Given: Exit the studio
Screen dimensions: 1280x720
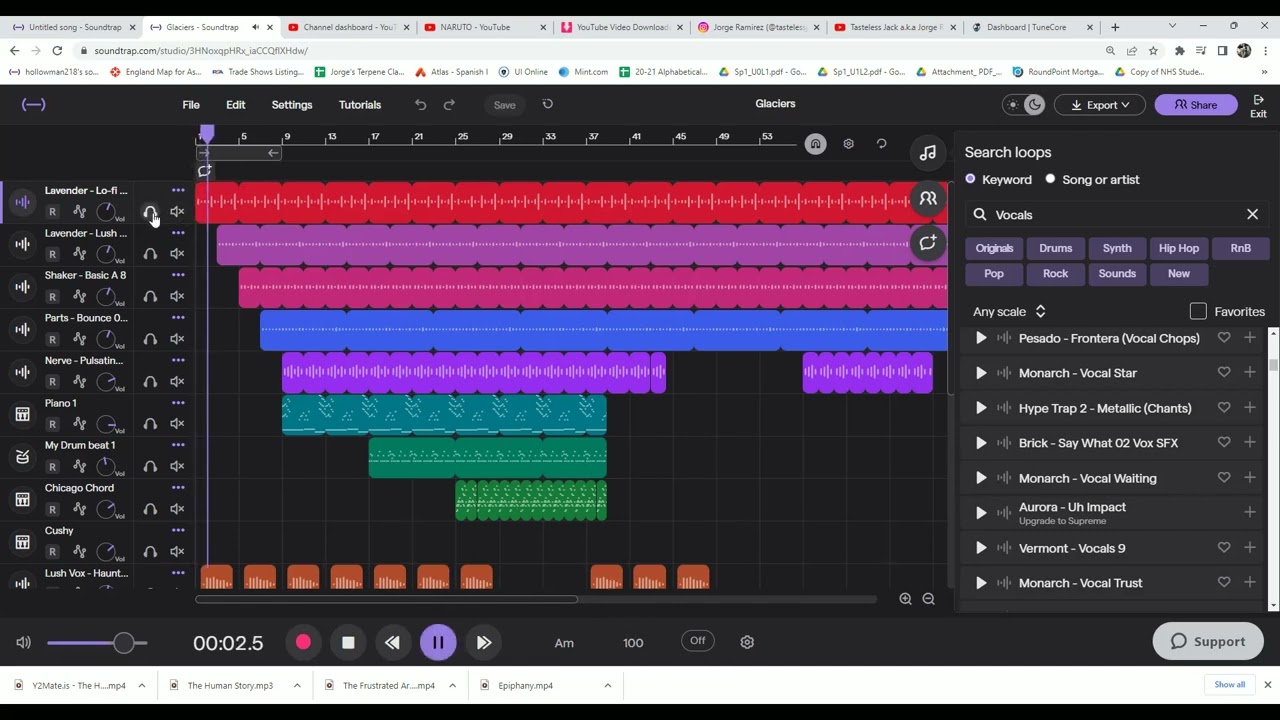Looking at the screenshot, I should [1258, 106].
